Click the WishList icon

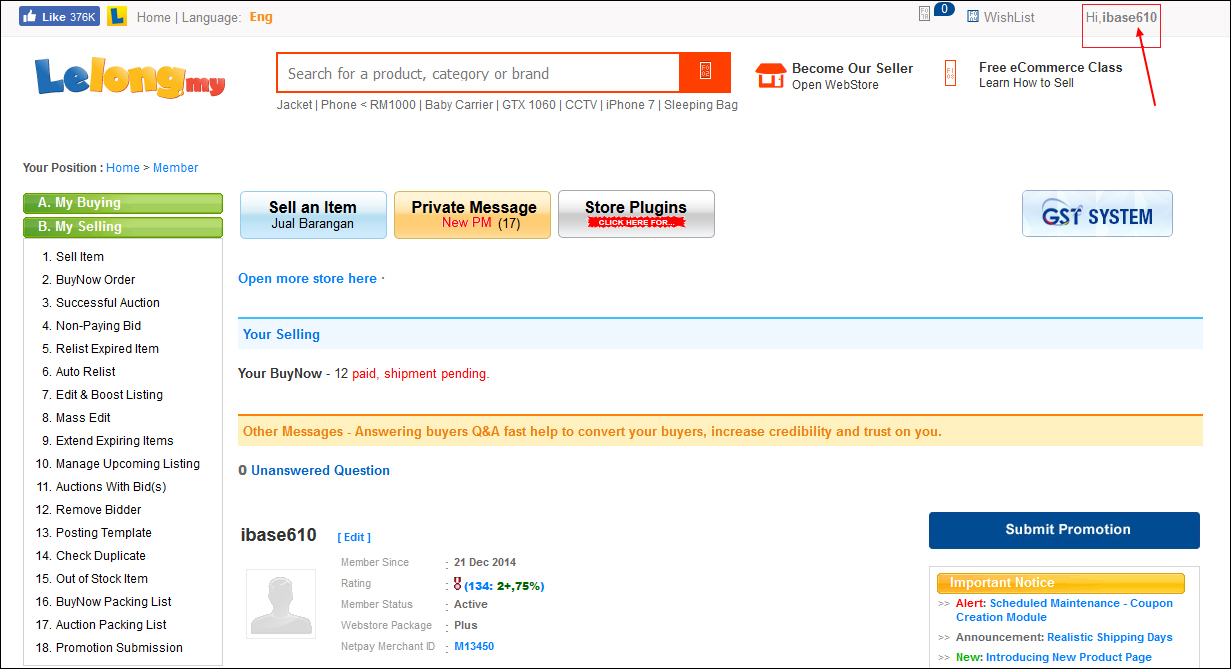click(973, 16)
